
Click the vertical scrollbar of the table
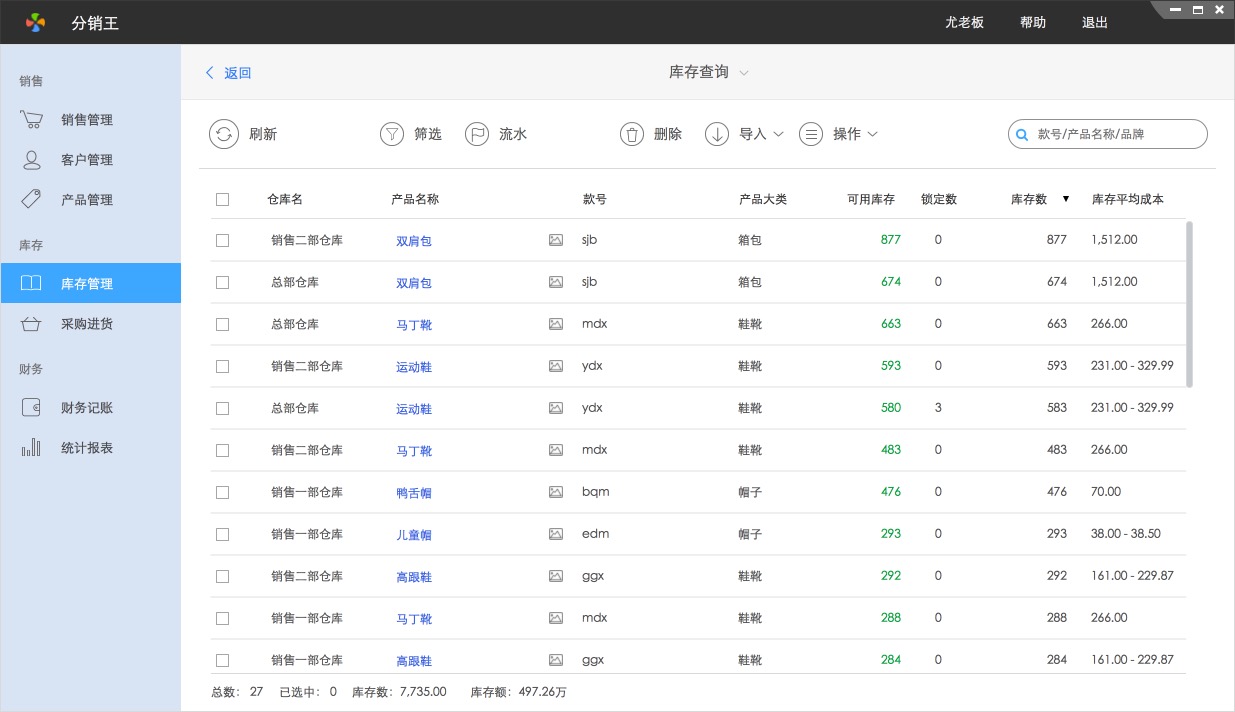[x=1189, y=304]
